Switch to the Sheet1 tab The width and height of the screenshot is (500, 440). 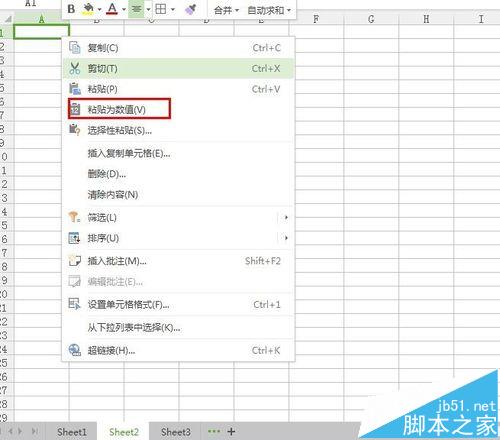click(x=72, y=432)
